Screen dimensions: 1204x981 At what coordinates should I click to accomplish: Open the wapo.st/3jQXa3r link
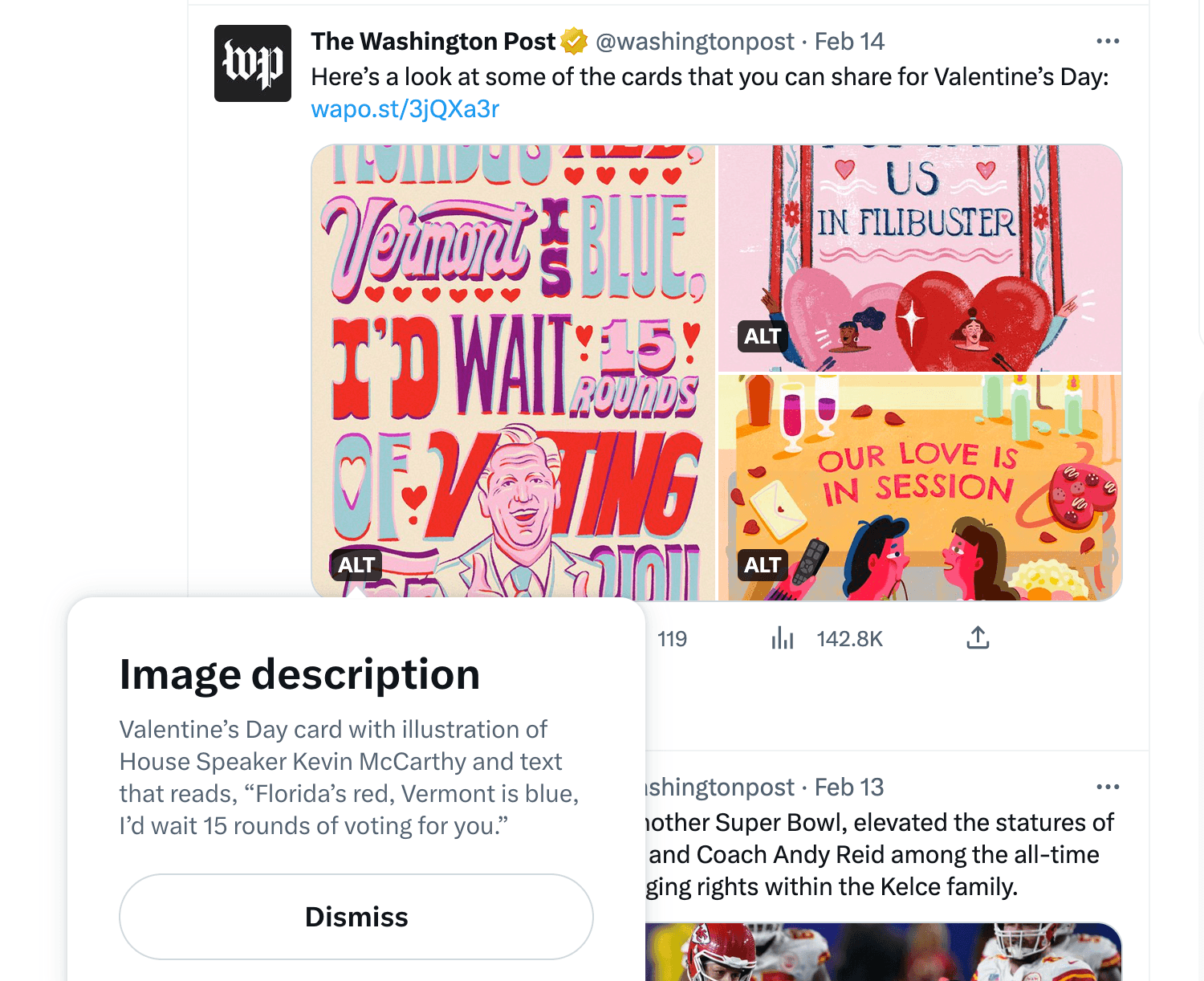(x=405, y=108)
